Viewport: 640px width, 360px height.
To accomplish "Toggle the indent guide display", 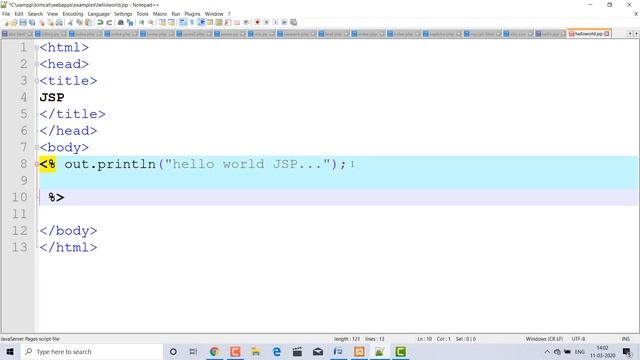I will (x=201, y=22).
